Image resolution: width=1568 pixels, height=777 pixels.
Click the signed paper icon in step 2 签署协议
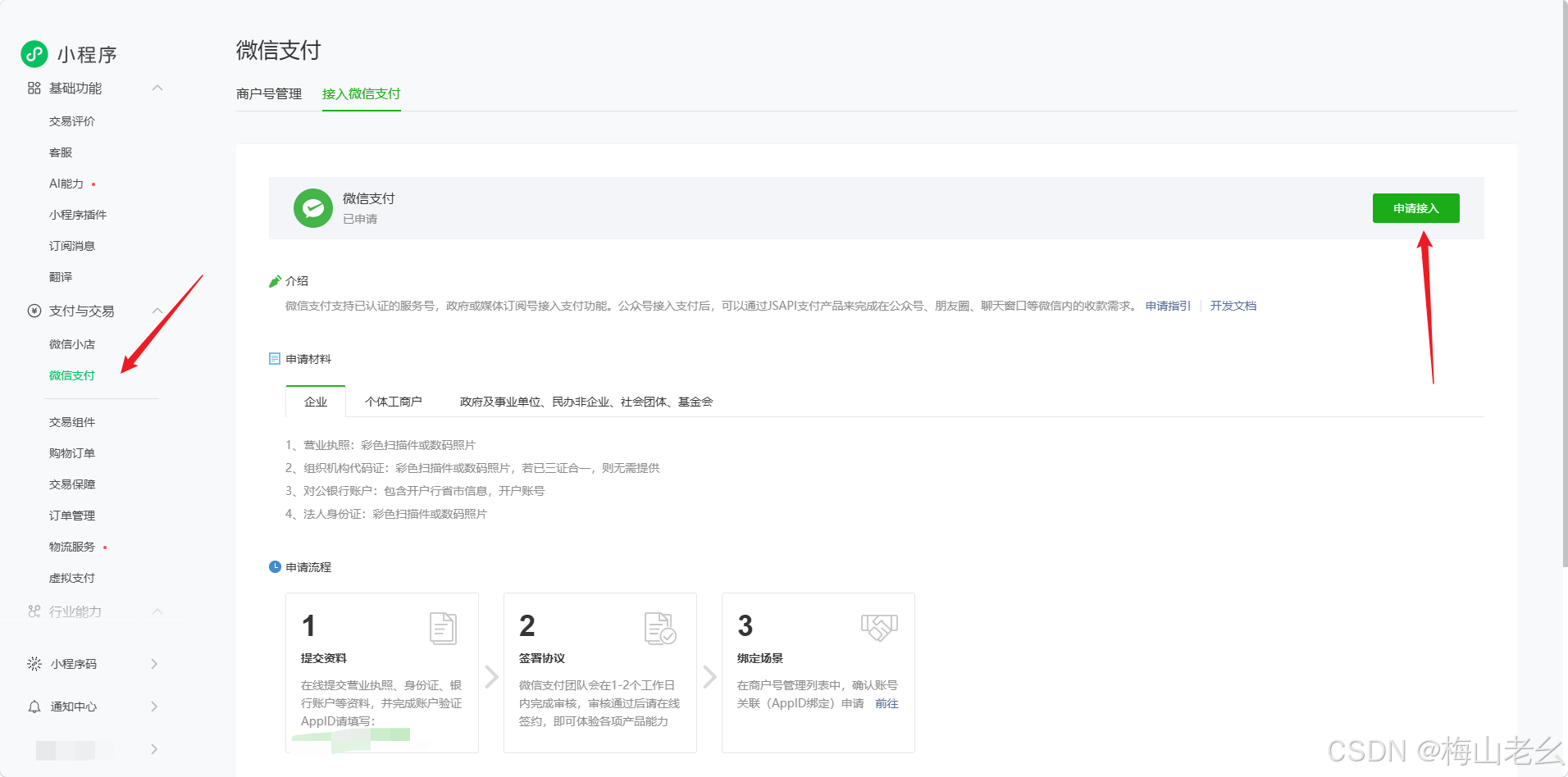pos(660,628)
